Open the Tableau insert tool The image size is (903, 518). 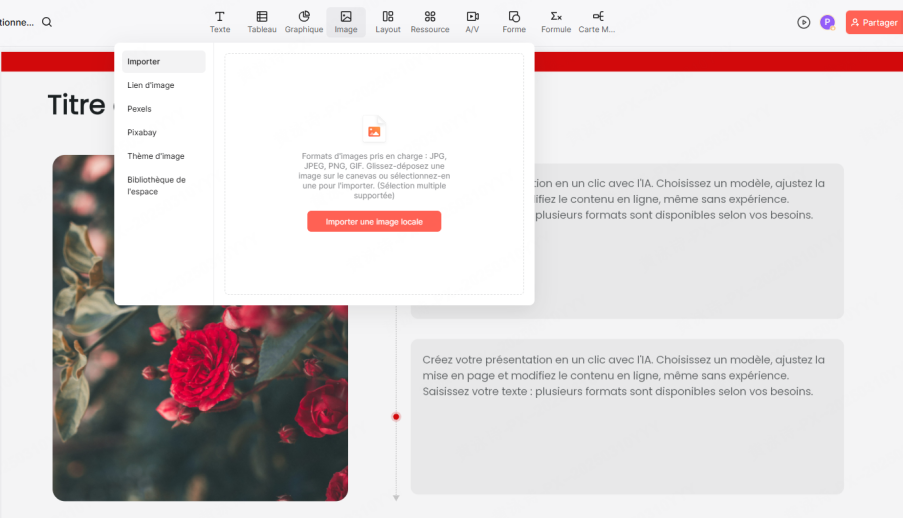pyautogui.click(x=262, y=21)
